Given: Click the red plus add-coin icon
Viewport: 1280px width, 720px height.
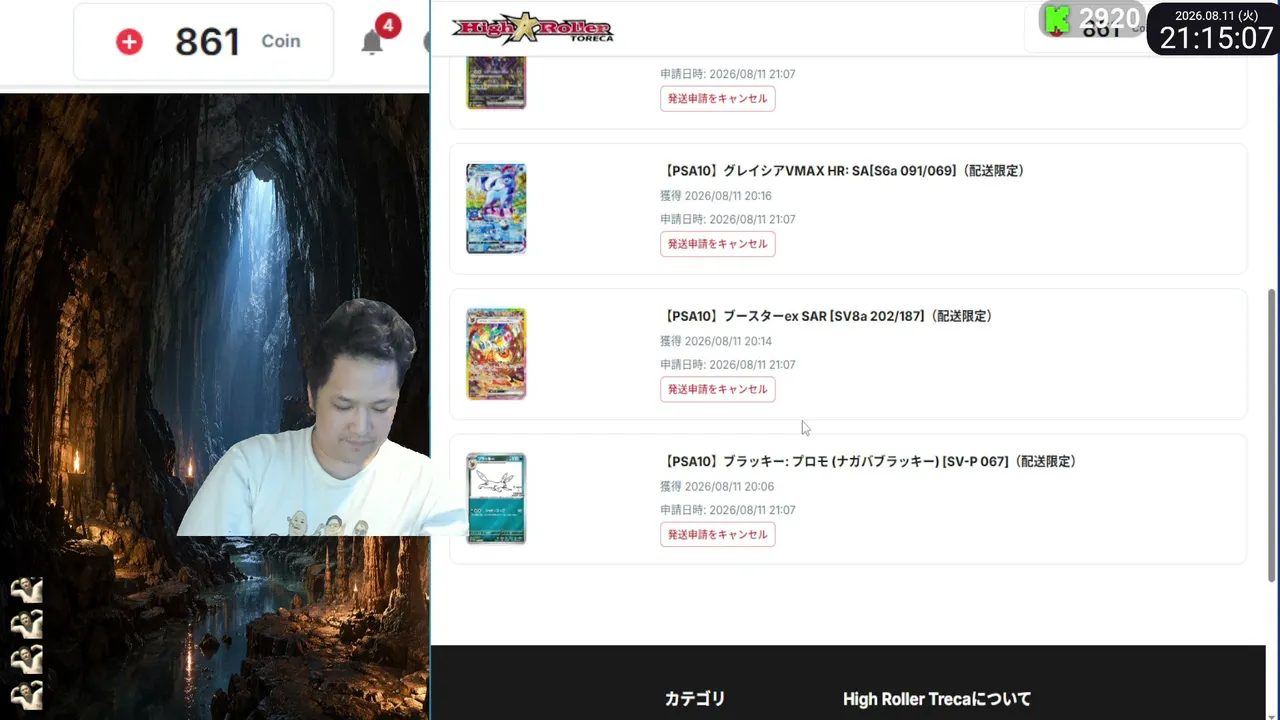Looking at the screenshot, I should 129,41.
